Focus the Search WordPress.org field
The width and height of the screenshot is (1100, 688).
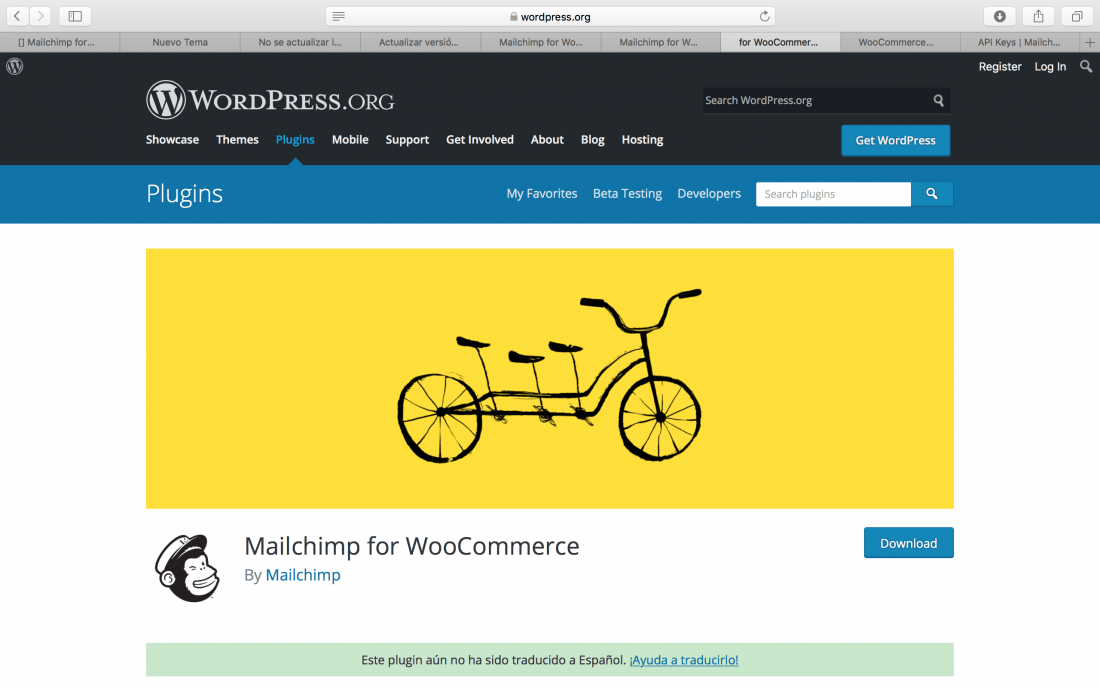coord(817,100)
